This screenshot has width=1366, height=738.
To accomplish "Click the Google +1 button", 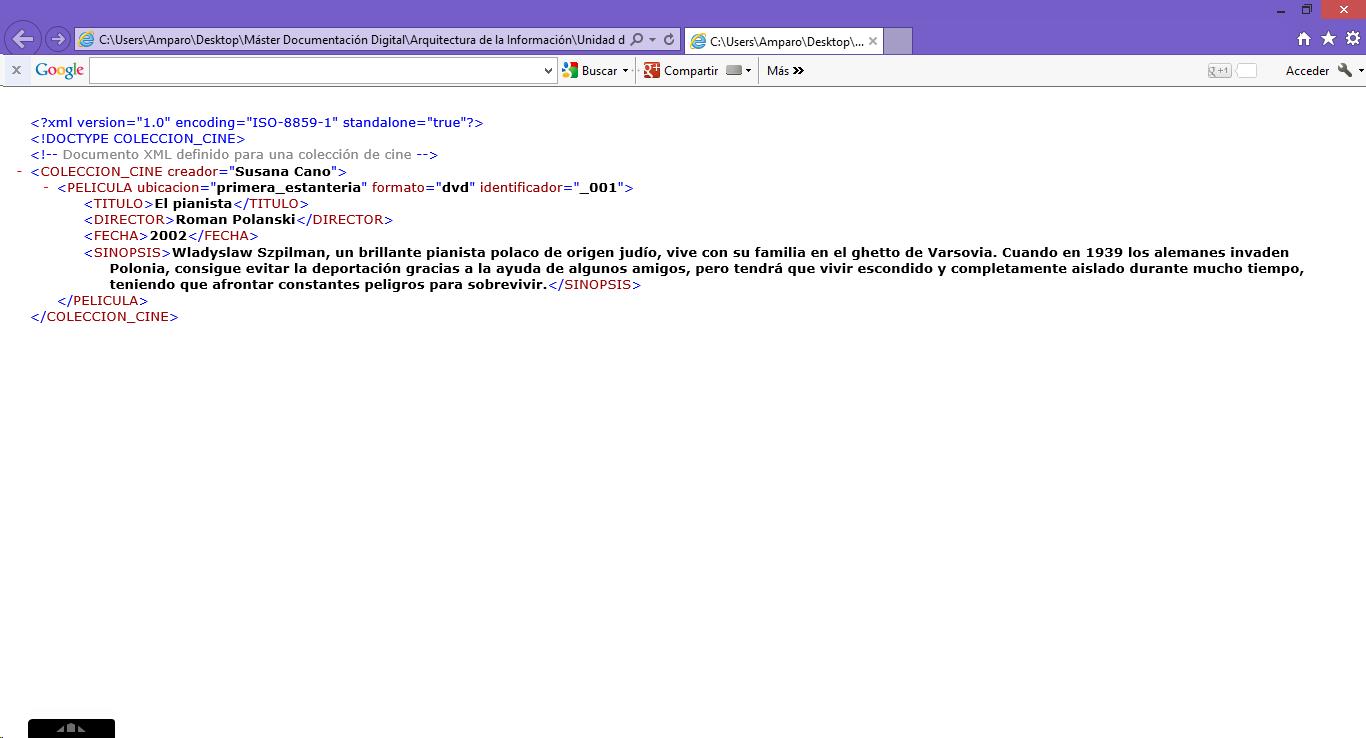I will click(x=1219, y=70).
